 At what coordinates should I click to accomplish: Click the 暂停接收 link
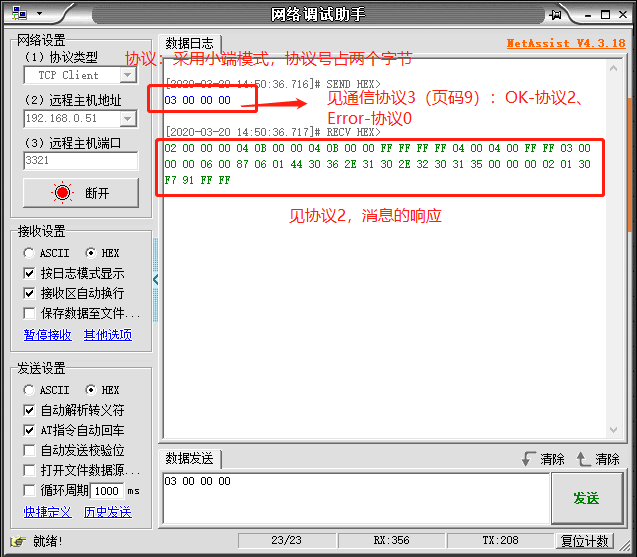click(x=48, y=335)
